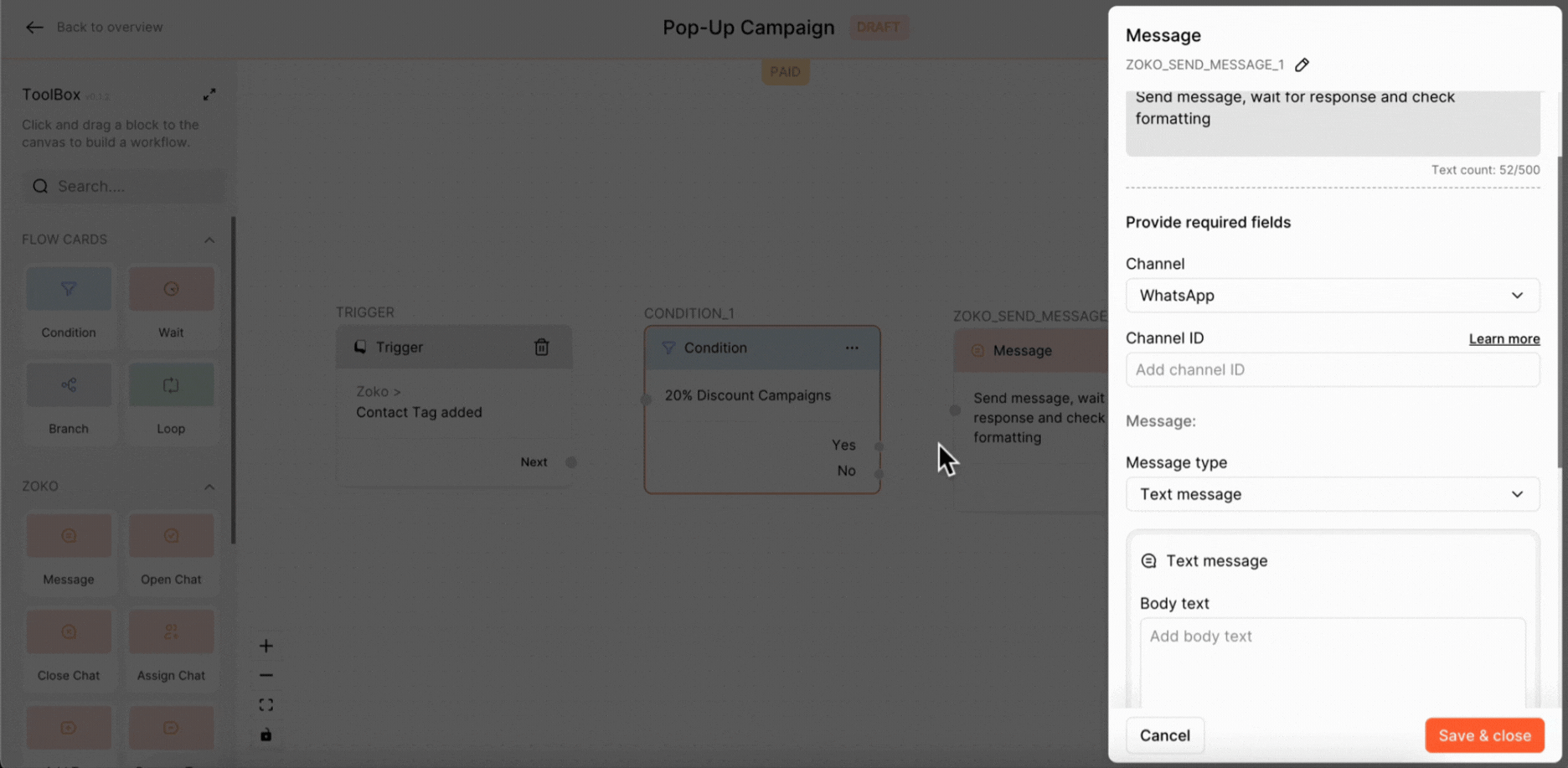Click the Save & close button
1568x768 pixels.
(1484, 735)
